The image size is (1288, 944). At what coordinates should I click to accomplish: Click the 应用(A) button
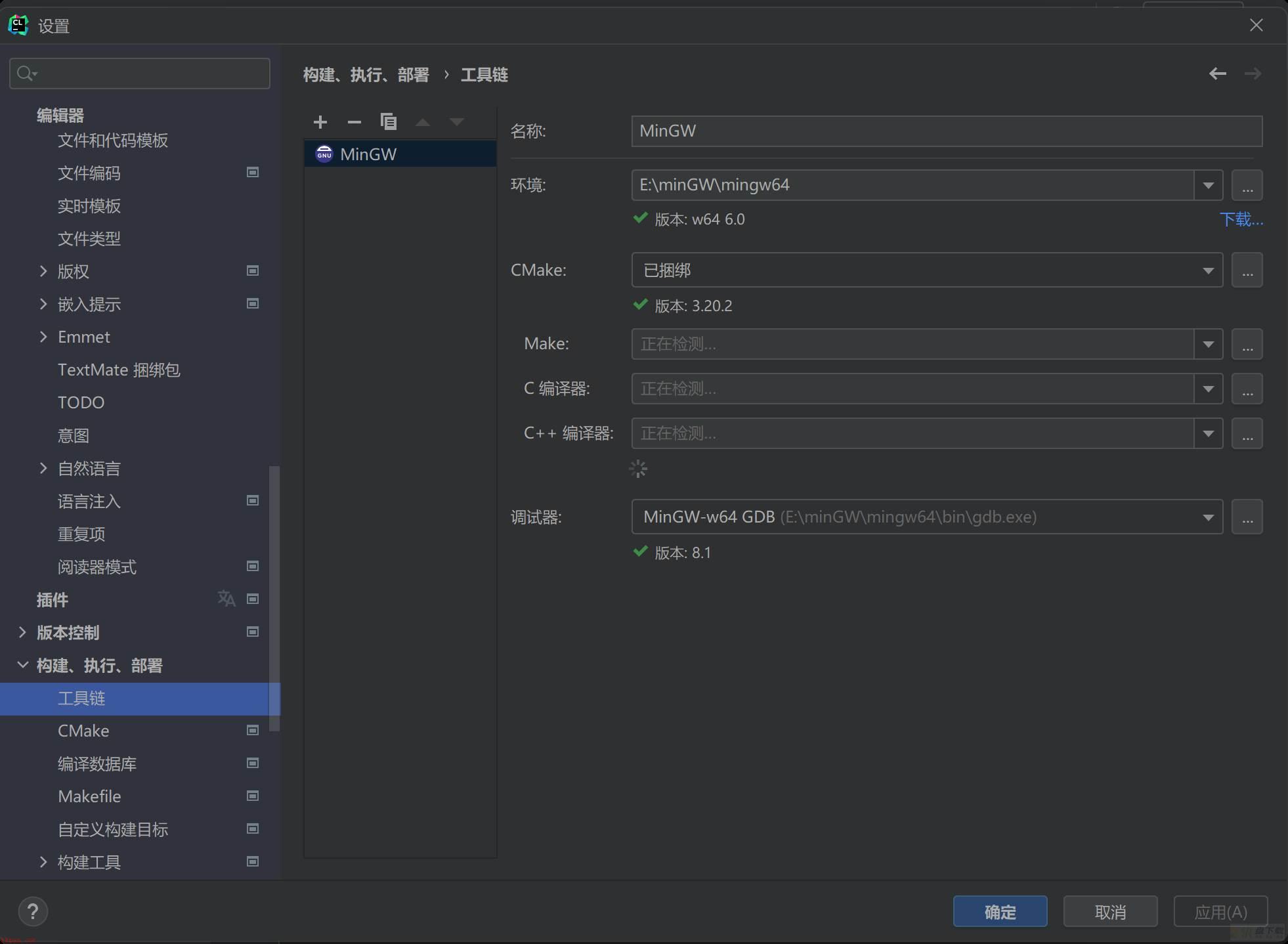pos(1220,911)
